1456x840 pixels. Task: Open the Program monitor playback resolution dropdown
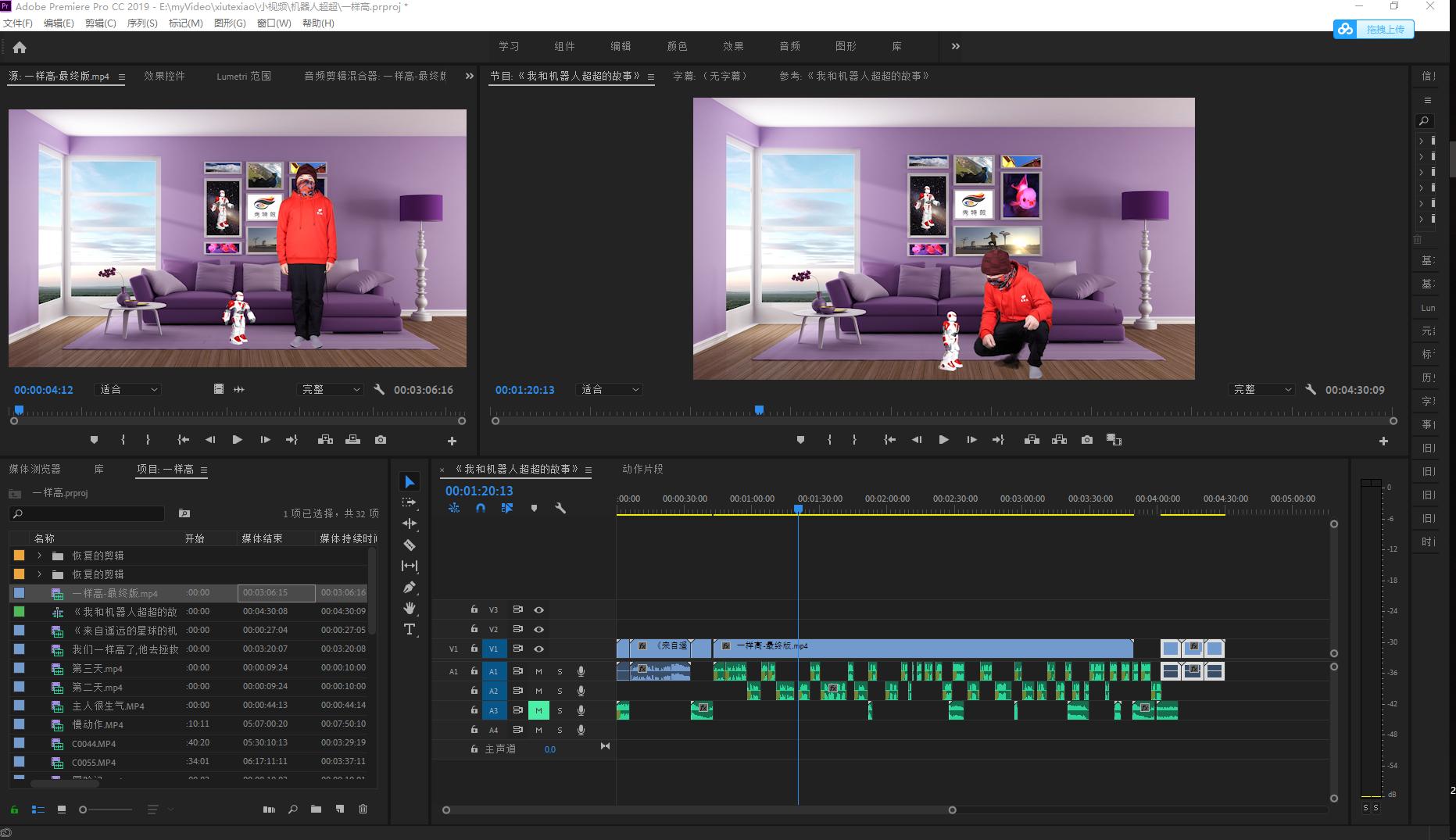click(x=1261, y=389)
